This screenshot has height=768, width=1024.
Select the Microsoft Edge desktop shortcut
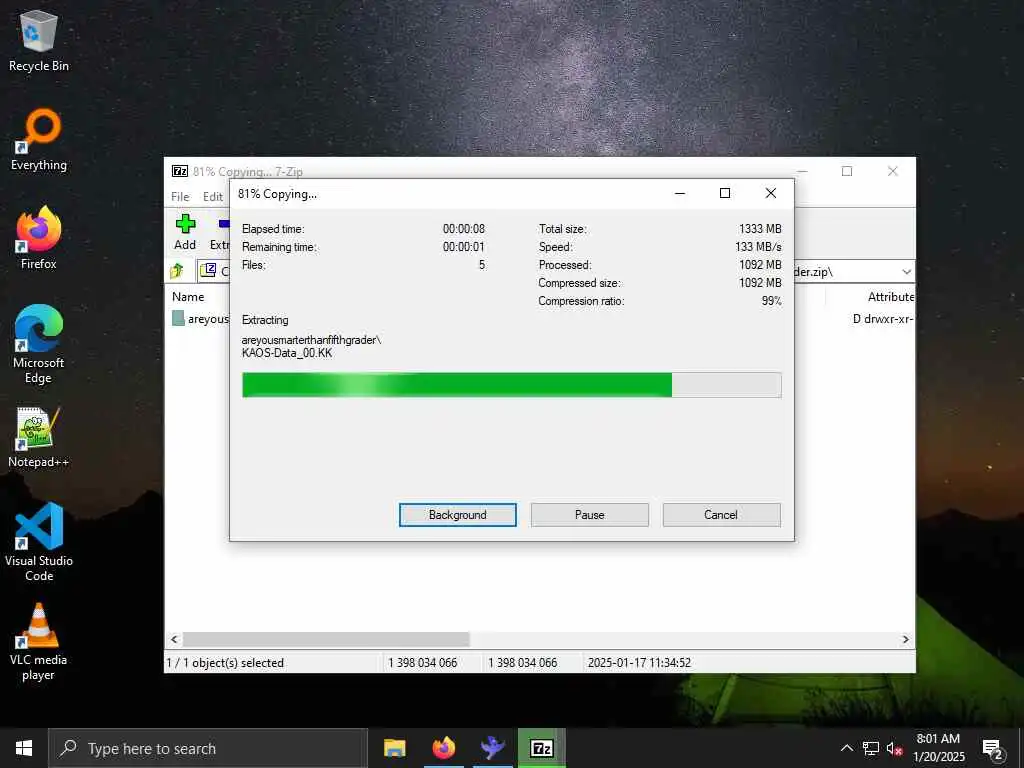pos(39,344)
